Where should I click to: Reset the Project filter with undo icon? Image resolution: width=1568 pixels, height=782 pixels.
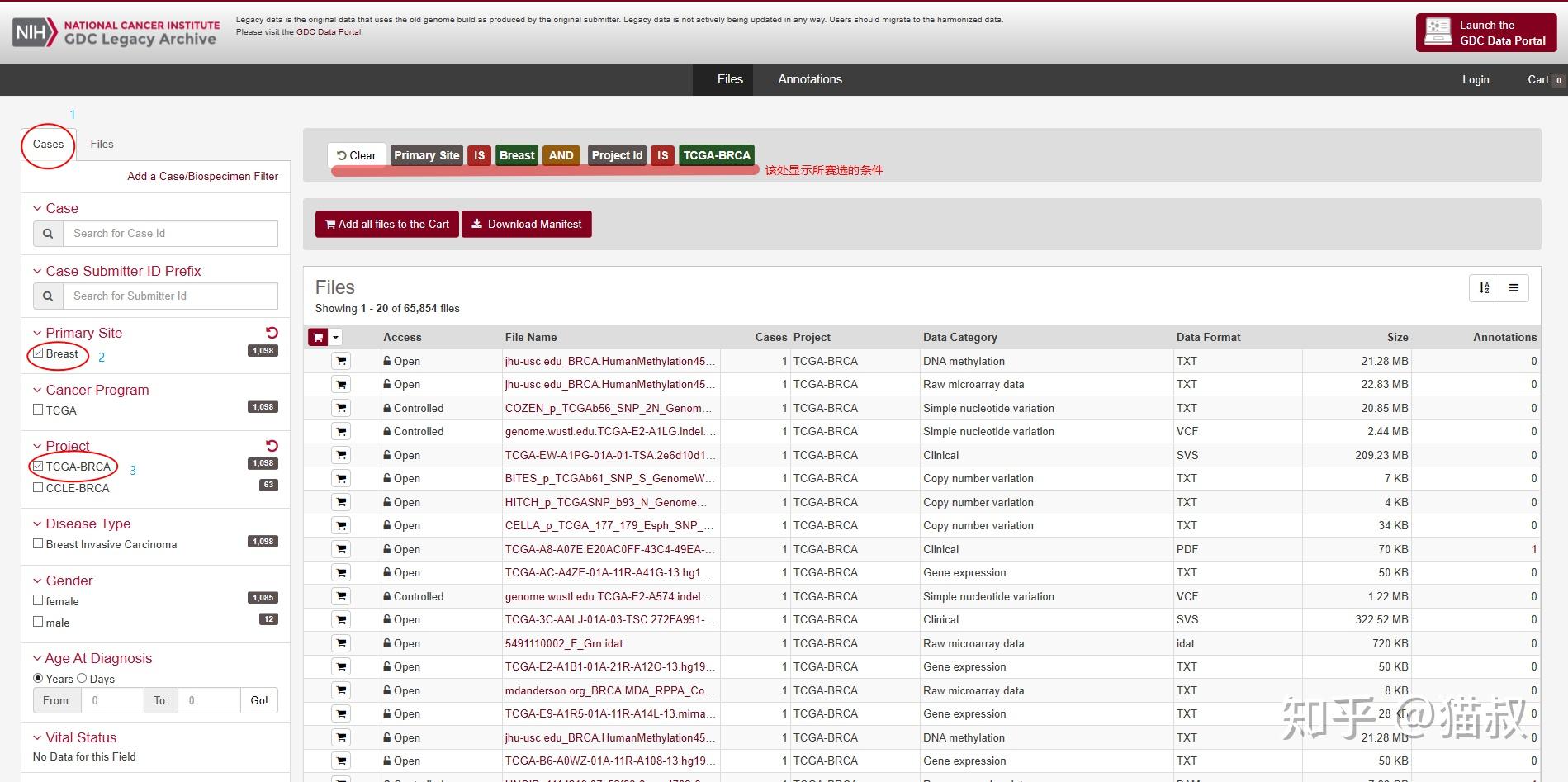coord(272,446)
